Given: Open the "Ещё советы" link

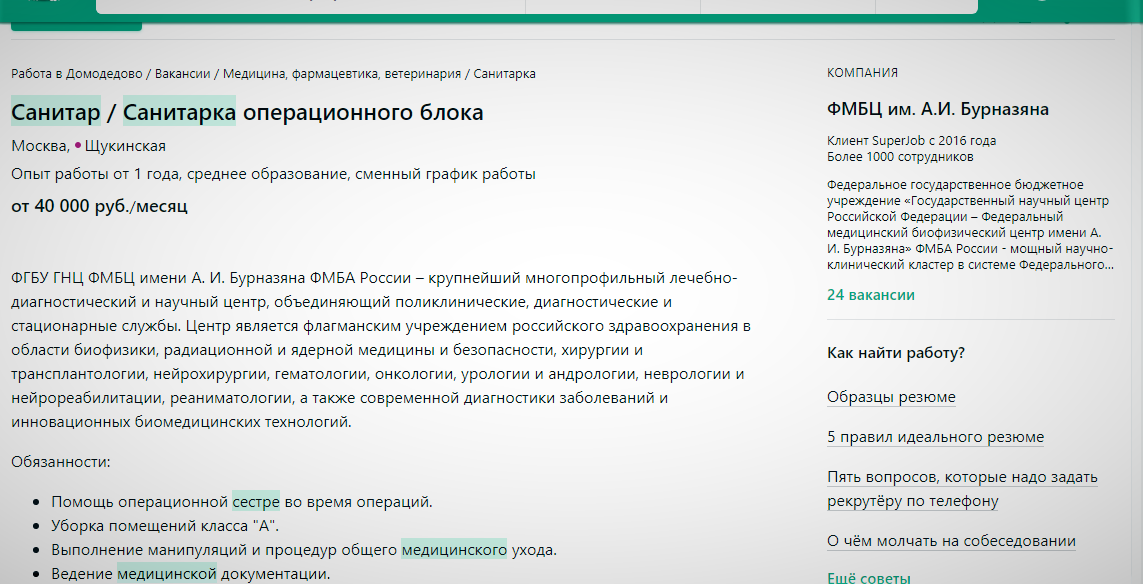Looking at the screenshot, I should pyautogui.click(x=869, y=576).
